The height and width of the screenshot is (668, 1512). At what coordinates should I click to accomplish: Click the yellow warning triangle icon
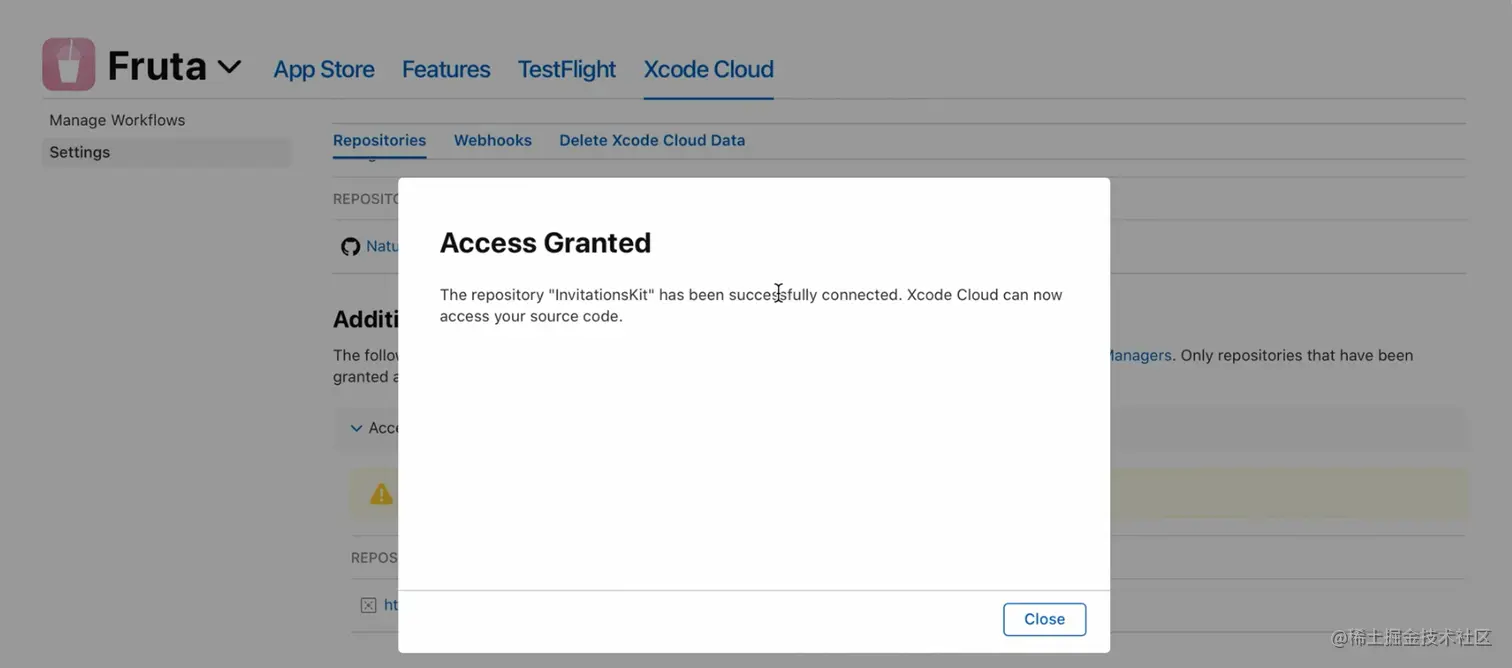[x=381, y=494]
